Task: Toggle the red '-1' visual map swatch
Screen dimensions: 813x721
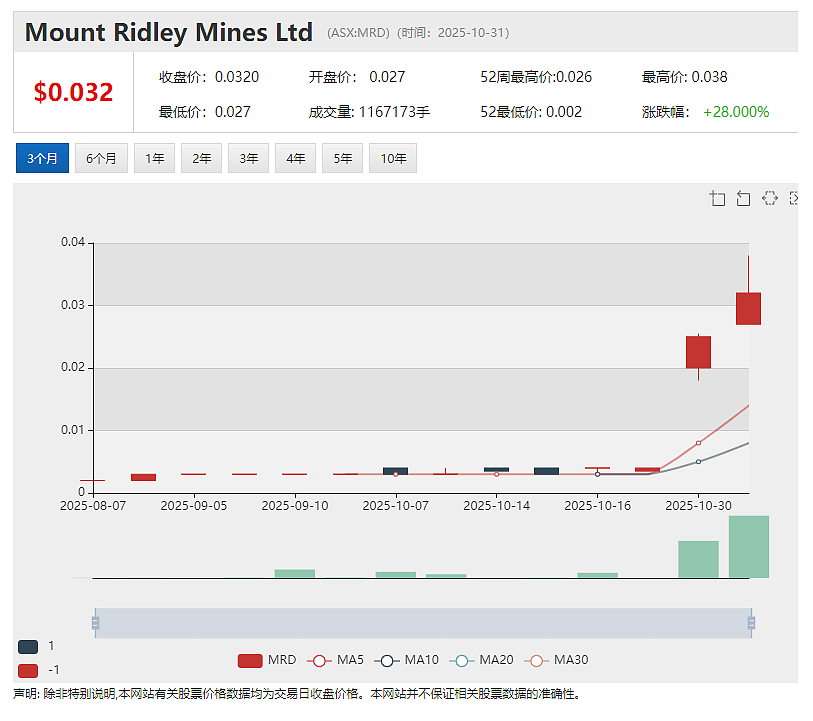Action: point(28,671)
